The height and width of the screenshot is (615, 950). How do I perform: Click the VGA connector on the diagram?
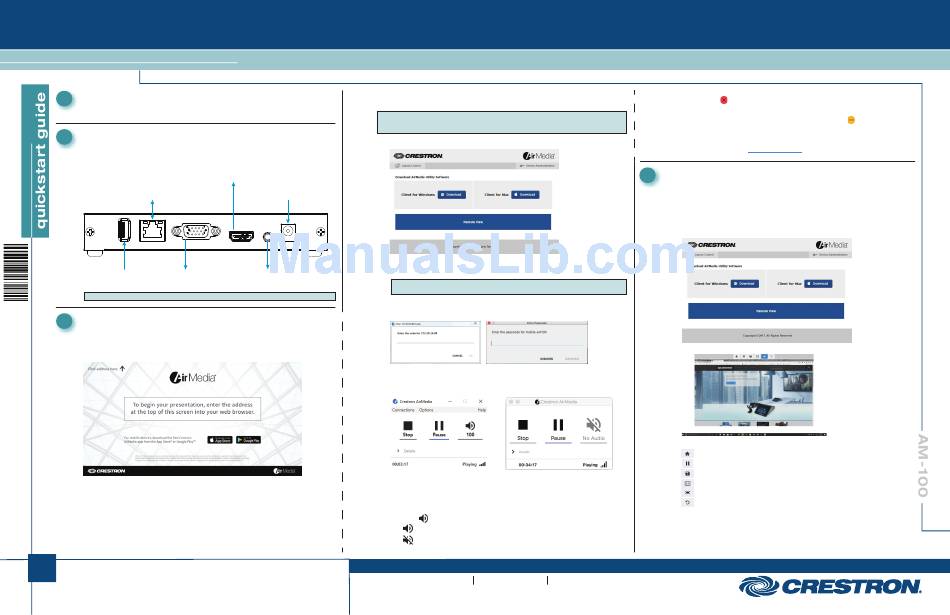195,231
